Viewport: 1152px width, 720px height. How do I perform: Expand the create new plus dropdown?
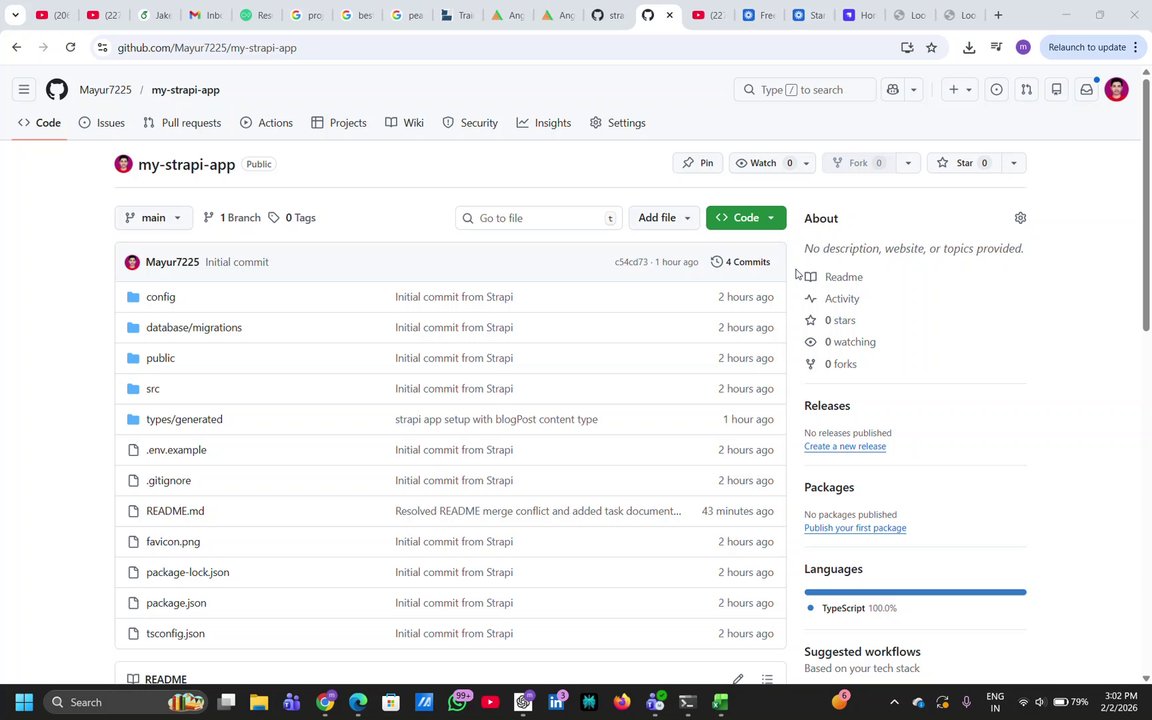tap(960, 90)
